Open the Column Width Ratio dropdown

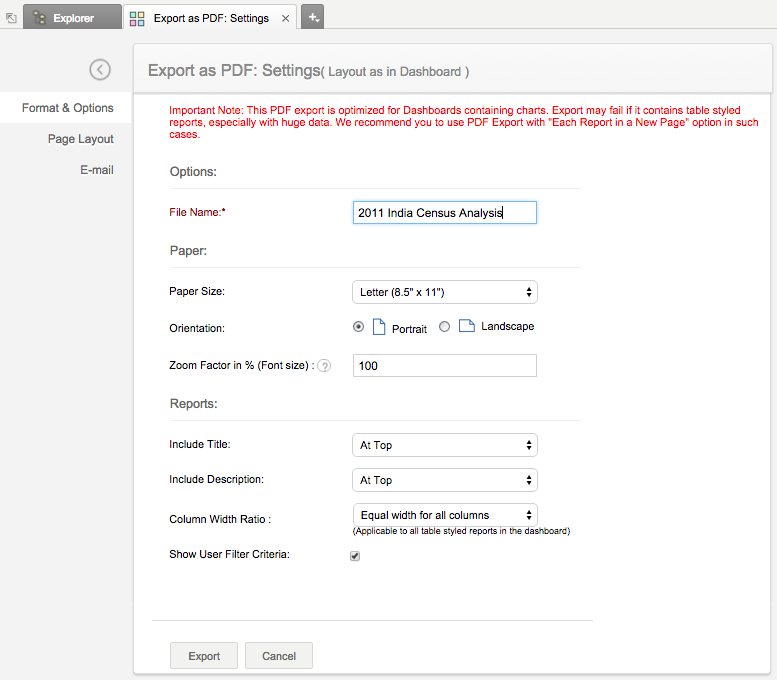click(445, 515)
